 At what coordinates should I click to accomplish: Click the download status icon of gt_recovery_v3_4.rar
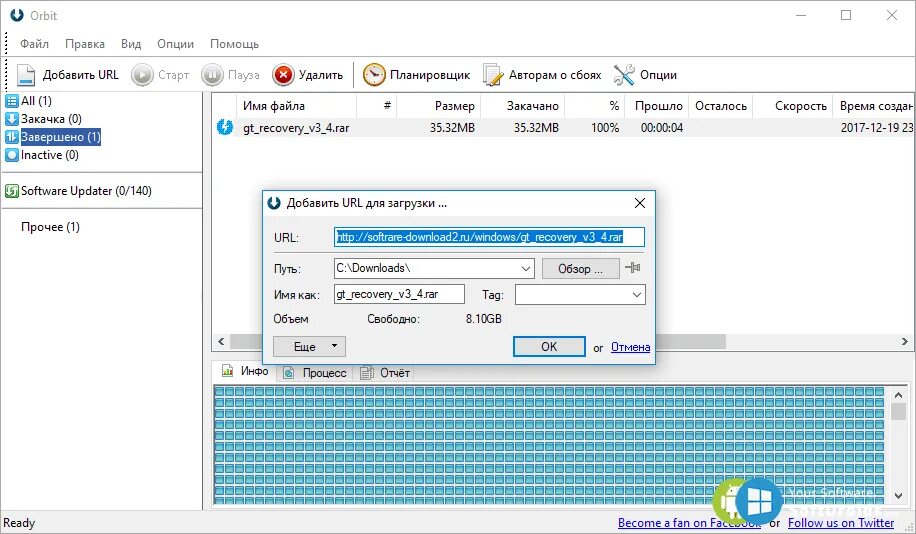coord(224,127)
